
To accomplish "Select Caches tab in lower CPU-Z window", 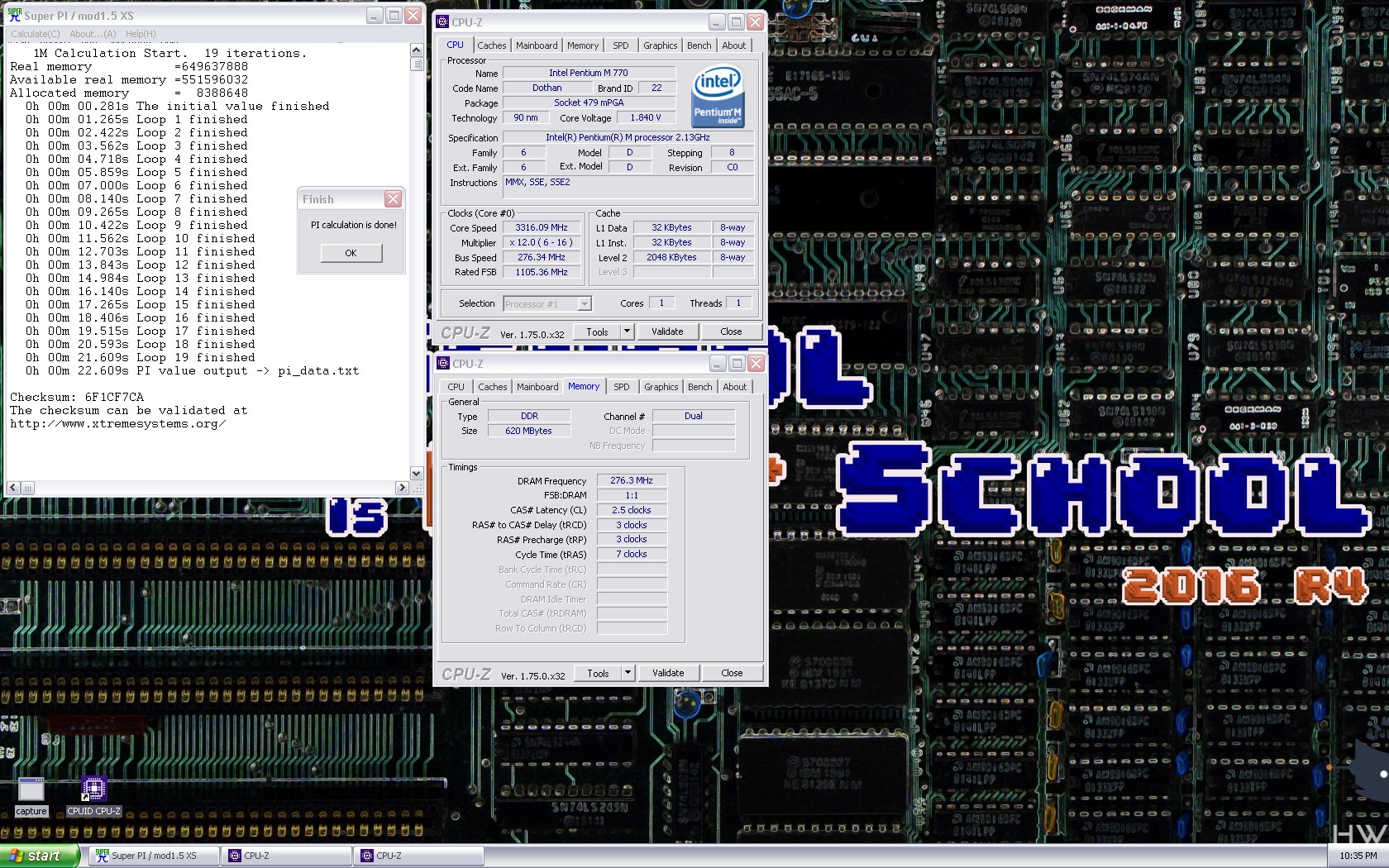I will (x=493, y=387).
